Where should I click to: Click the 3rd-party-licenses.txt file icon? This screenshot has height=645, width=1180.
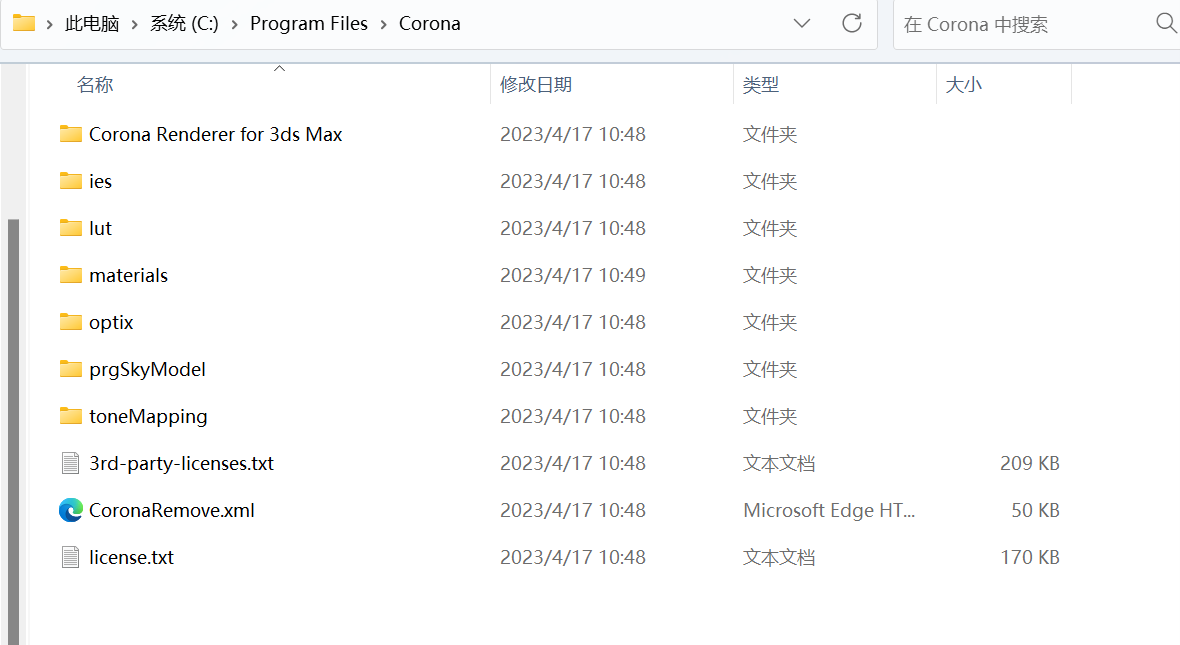(71, 463)
